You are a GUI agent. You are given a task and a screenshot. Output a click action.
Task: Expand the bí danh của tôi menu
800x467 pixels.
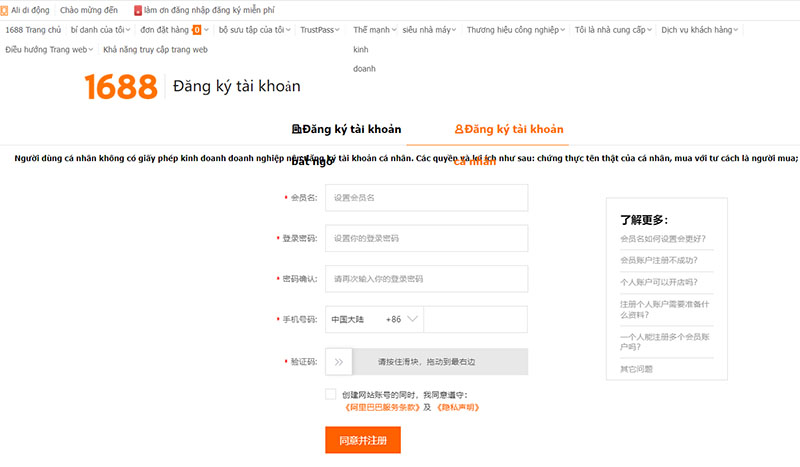pyautogui.click(x=101, y=30)
